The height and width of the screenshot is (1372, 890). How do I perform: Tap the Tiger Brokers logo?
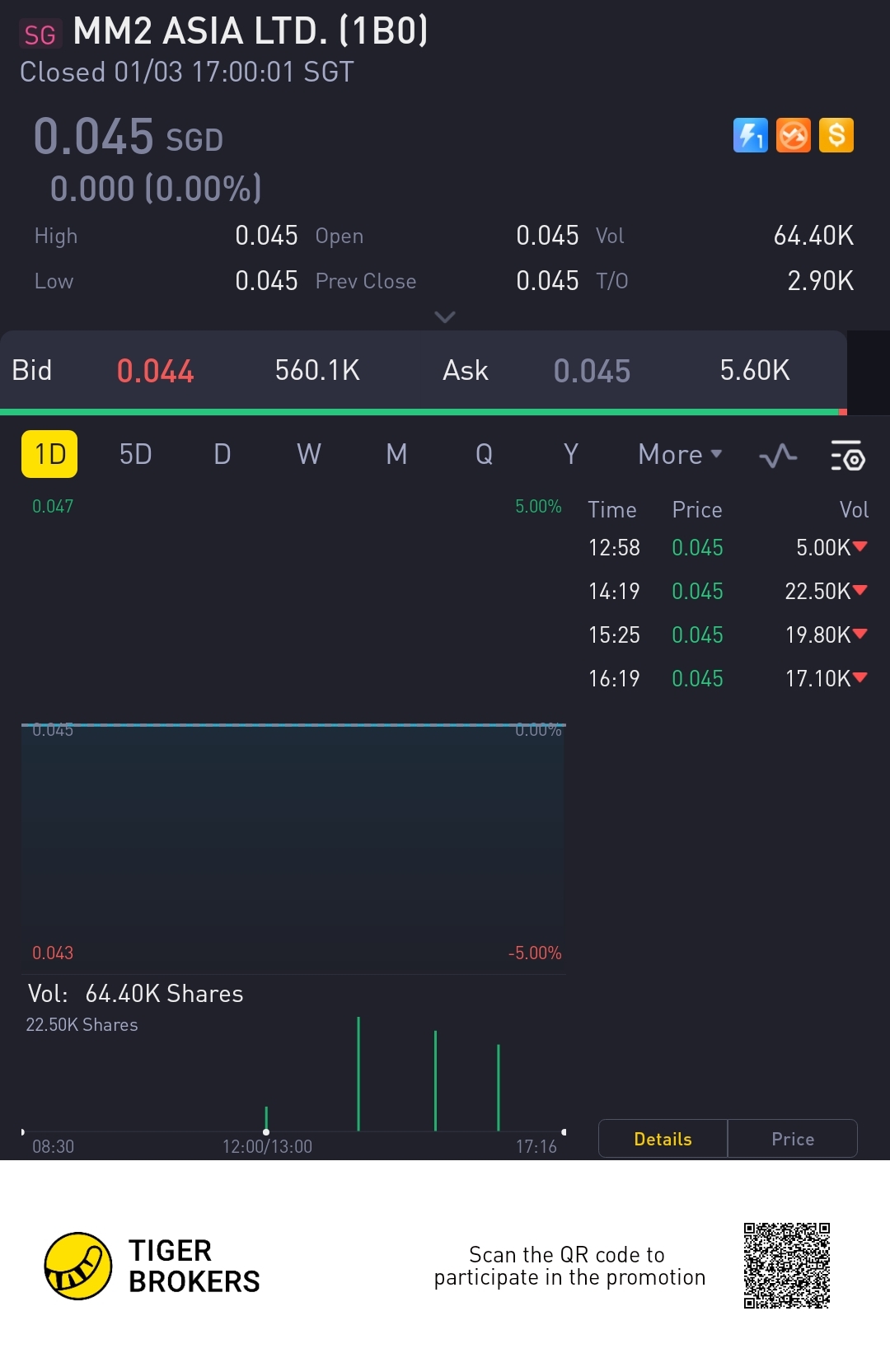[x=78, y=1266]
